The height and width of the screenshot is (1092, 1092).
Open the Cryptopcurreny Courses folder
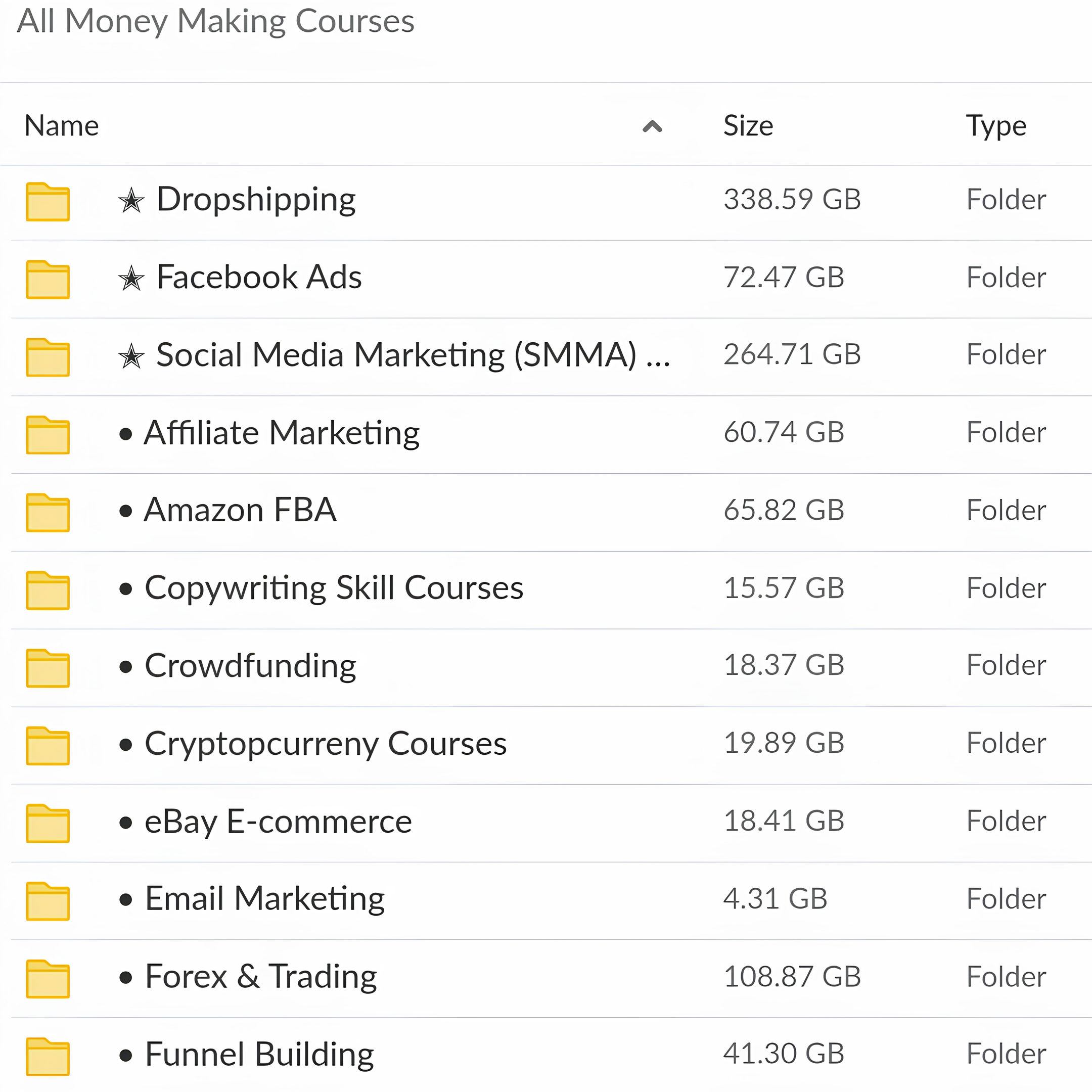[x=325, y=744]
